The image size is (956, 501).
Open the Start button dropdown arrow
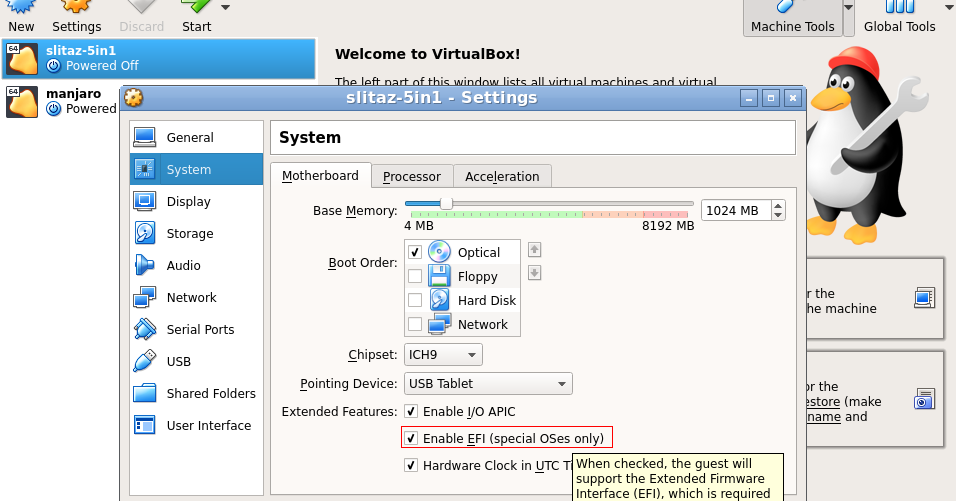226,7
